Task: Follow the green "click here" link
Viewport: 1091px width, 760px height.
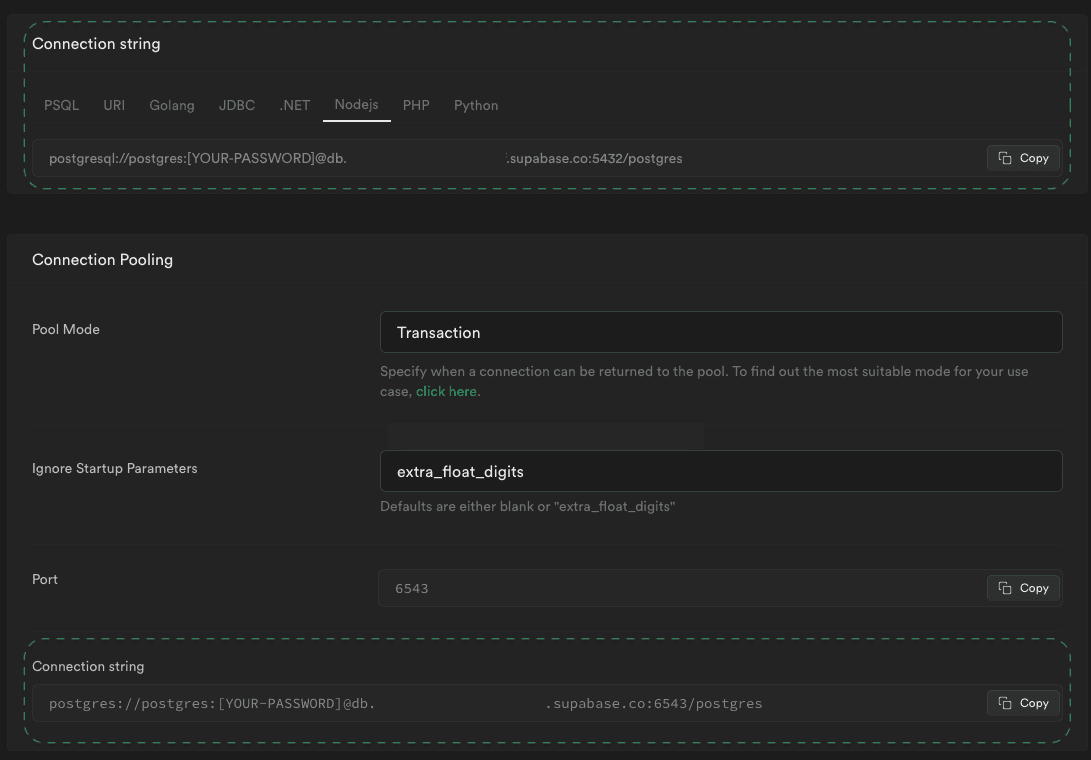Action: pyautogui.click(x=446, y=391)
